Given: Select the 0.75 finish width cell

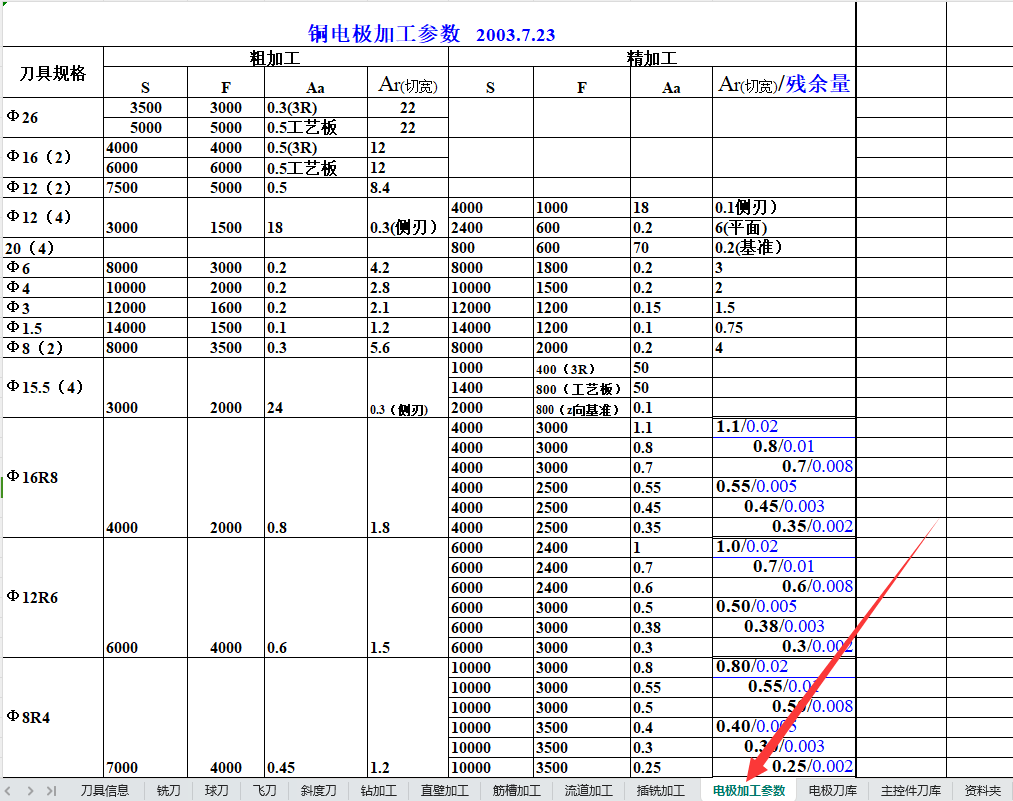Looking at the screenshot, I should point(784,328).
